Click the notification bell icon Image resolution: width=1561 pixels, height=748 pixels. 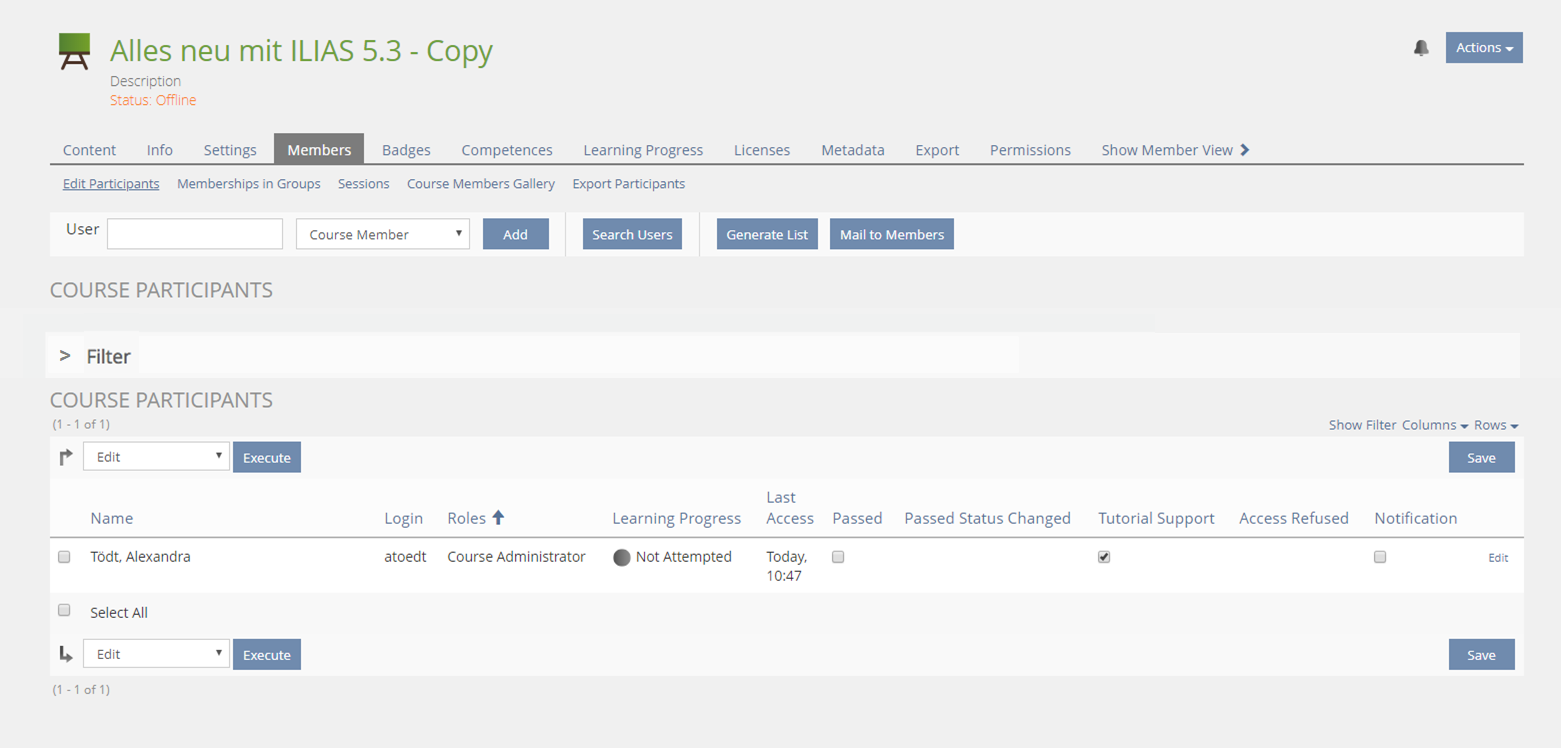coord(1421,48)
